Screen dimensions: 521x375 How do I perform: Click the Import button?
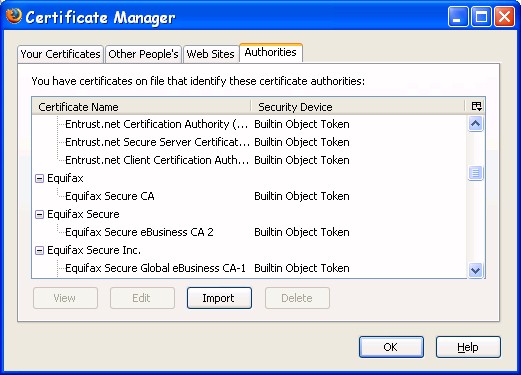tap(219, 298)
